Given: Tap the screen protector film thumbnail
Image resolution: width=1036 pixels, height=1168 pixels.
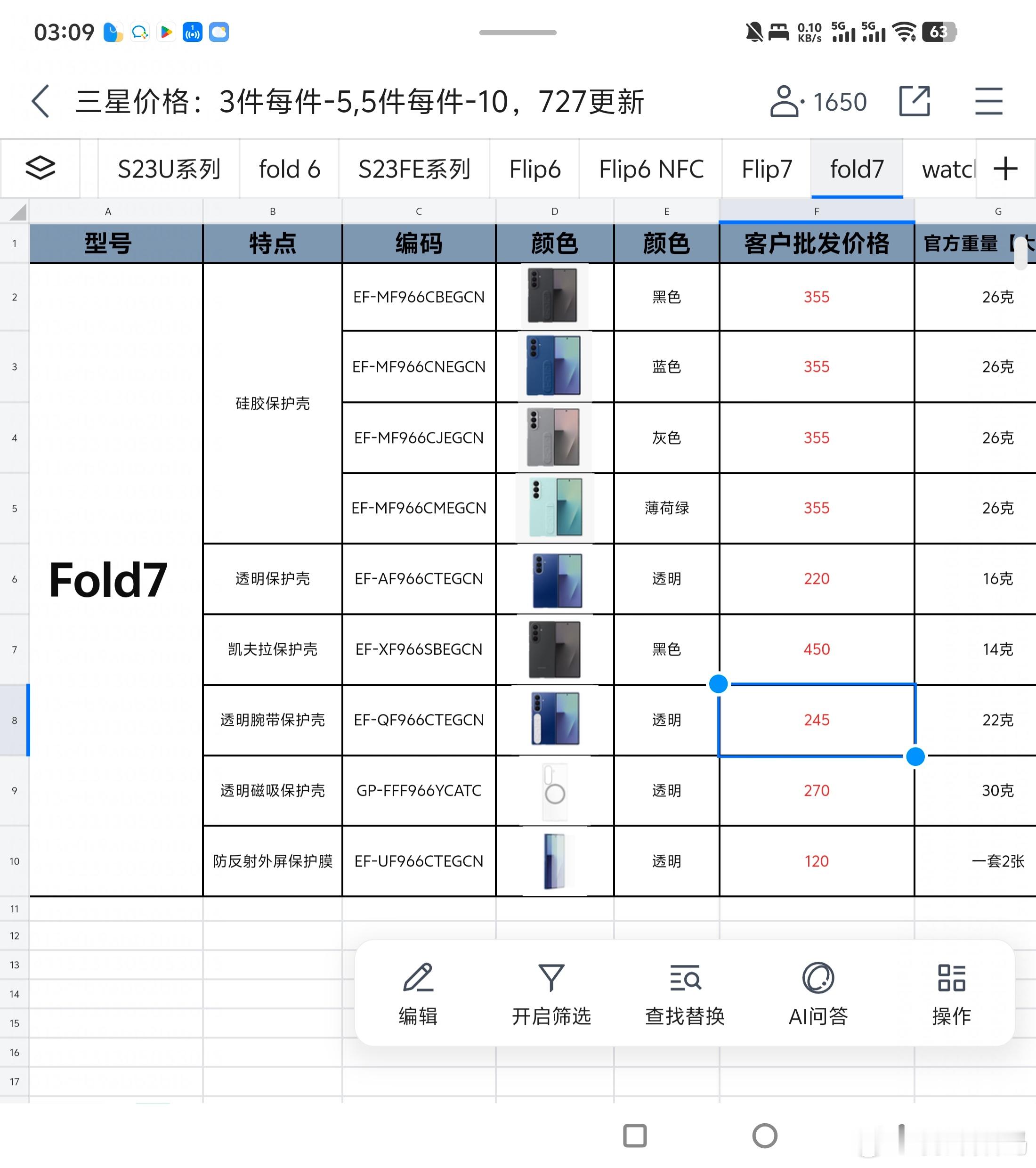Looking at the screenshot, I should (x=554, y=862).
